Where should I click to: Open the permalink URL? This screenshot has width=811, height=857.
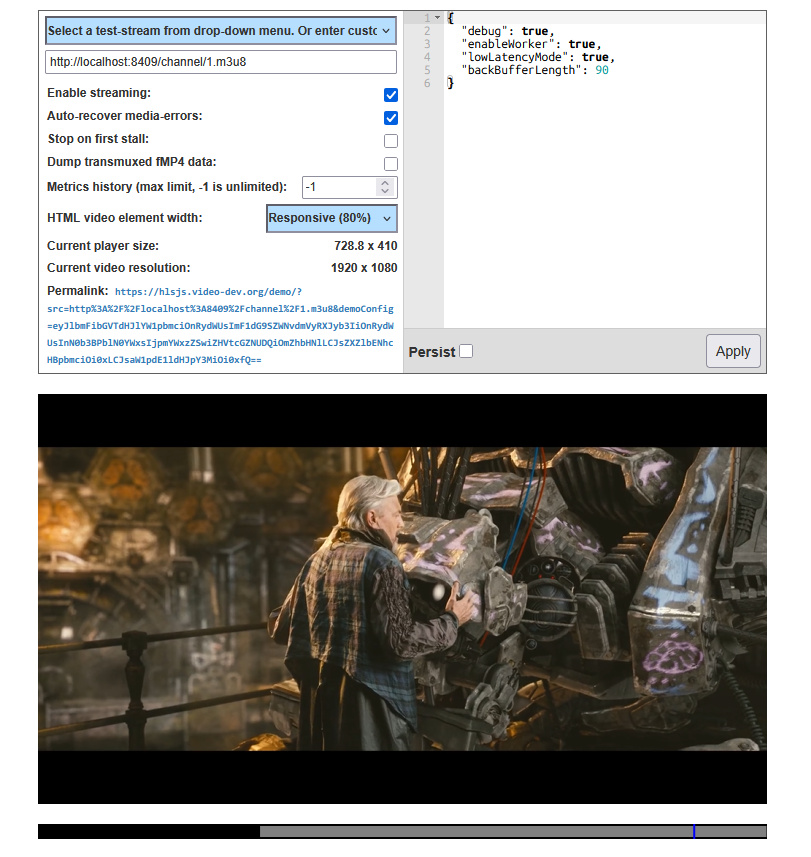[220, 326]
